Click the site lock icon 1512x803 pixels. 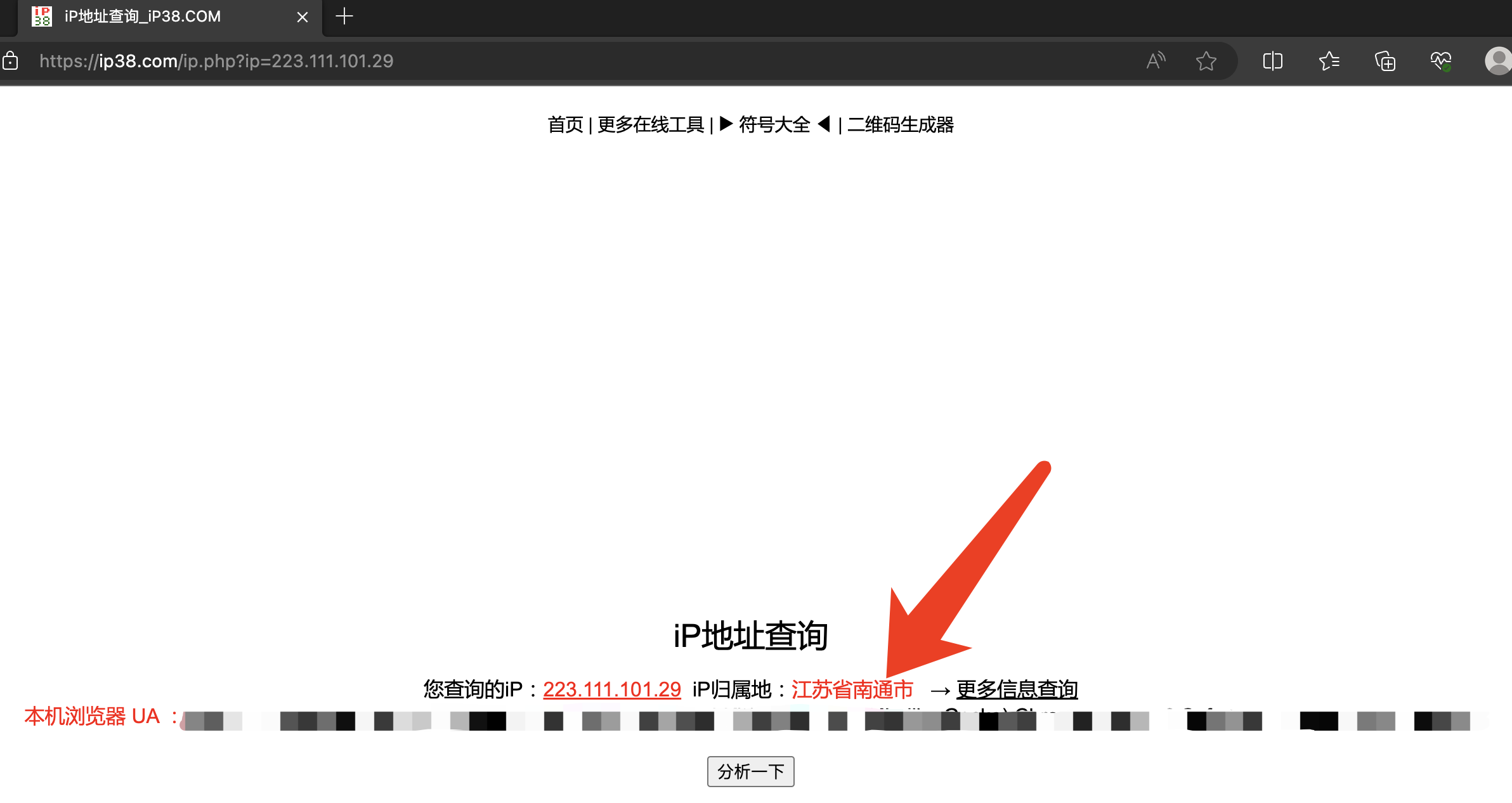tap(11, 61)
